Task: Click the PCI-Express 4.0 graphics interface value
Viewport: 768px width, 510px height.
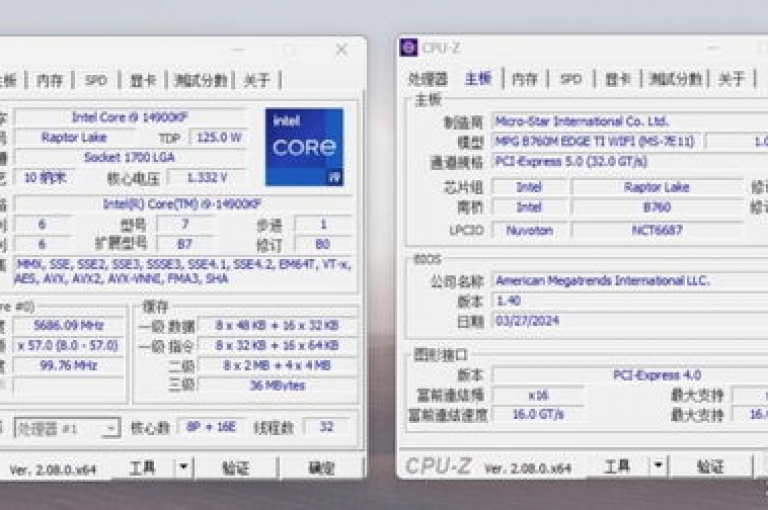Action: pos(631,375)
